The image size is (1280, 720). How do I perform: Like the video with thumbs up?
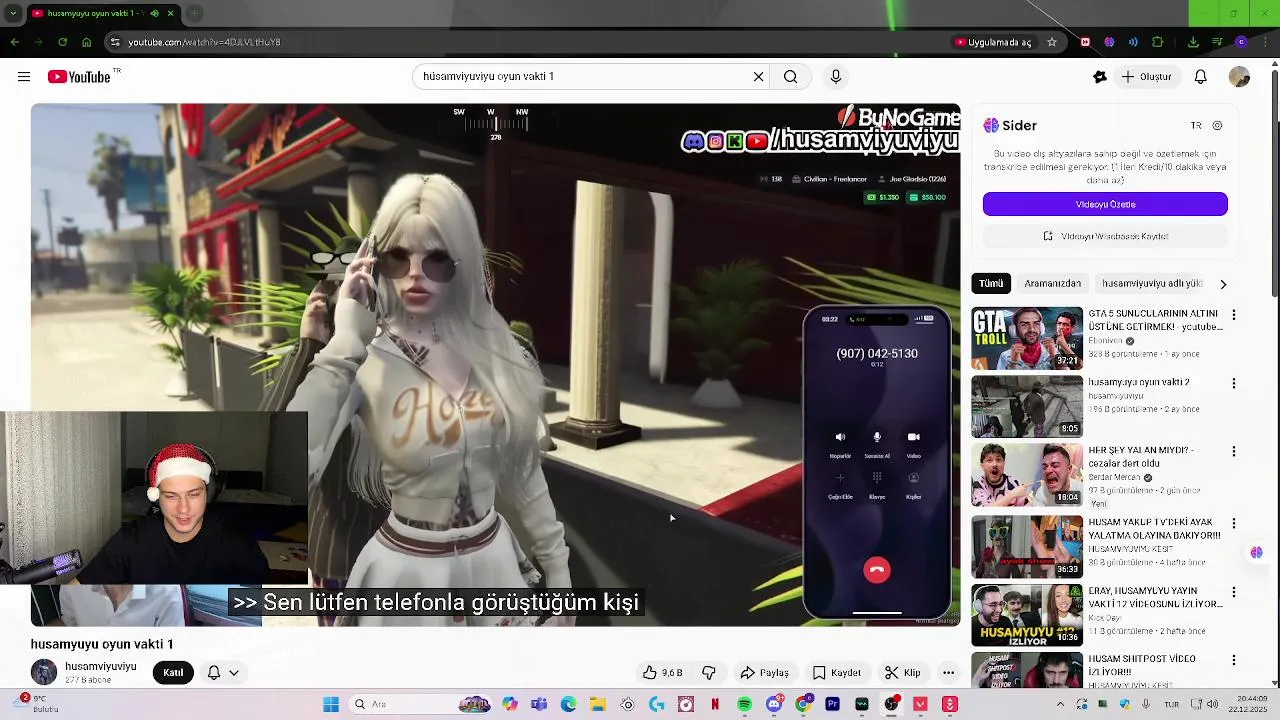coord(663,673)
